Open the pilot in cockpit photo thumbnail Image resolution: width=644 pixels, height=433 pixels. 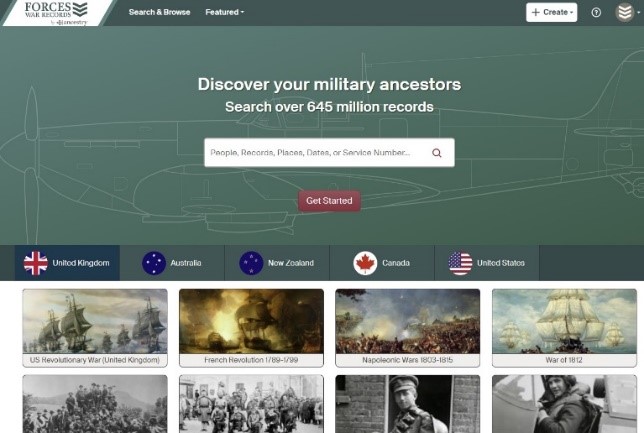pyautogui.click(x=564, y=404)
